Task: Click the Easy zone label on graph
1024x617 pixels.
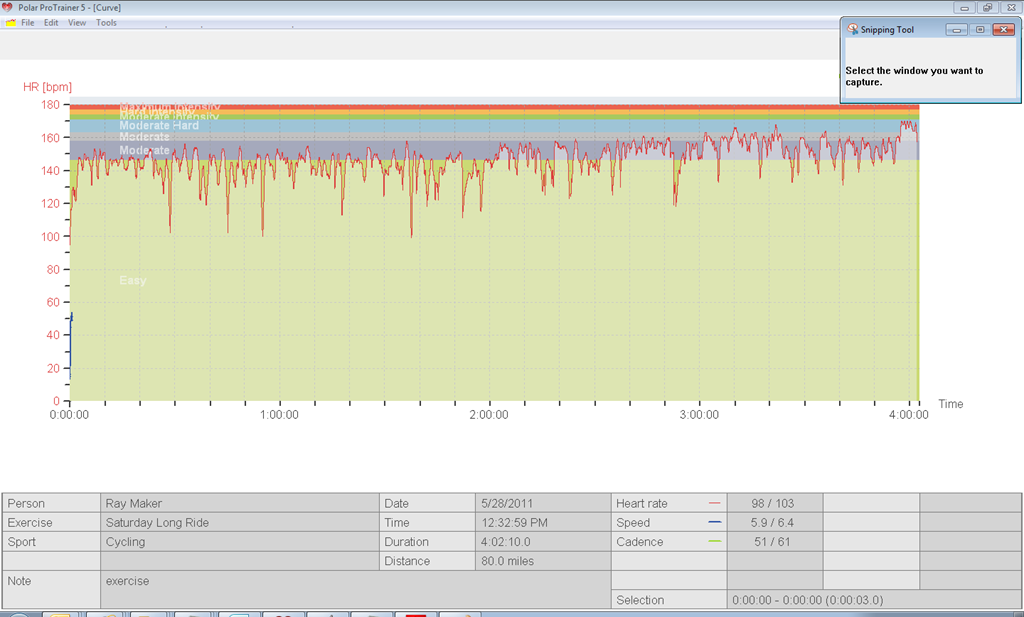Action: coord(133,280)
